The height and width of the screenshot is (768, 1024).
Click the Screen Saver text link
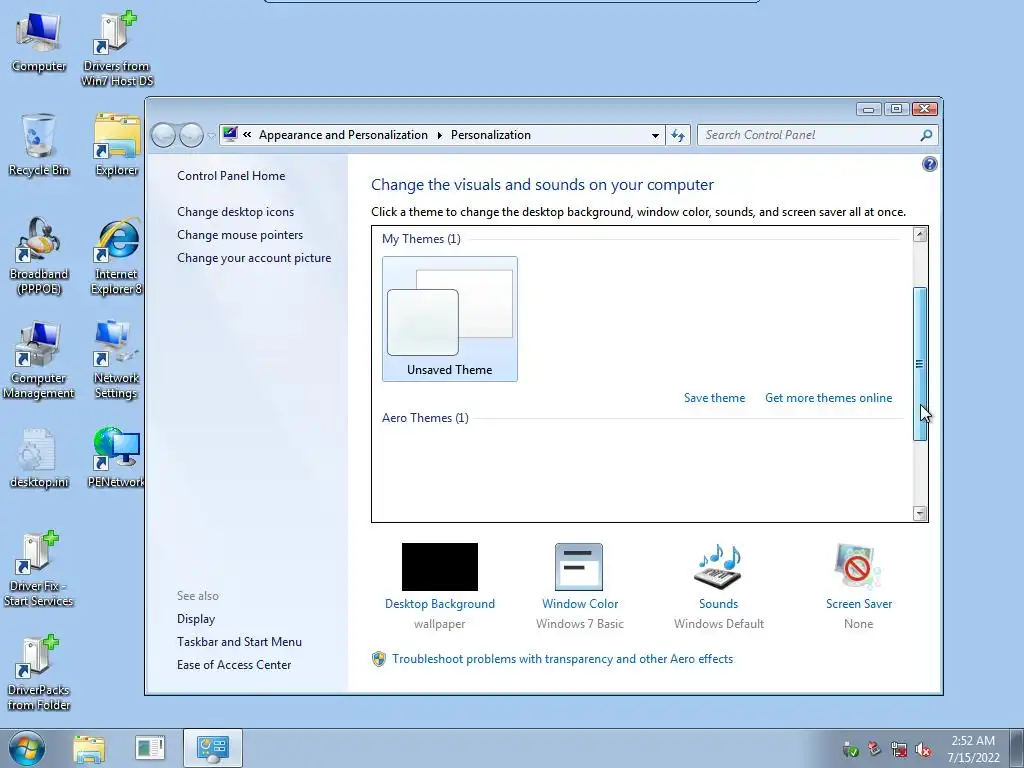859,604
